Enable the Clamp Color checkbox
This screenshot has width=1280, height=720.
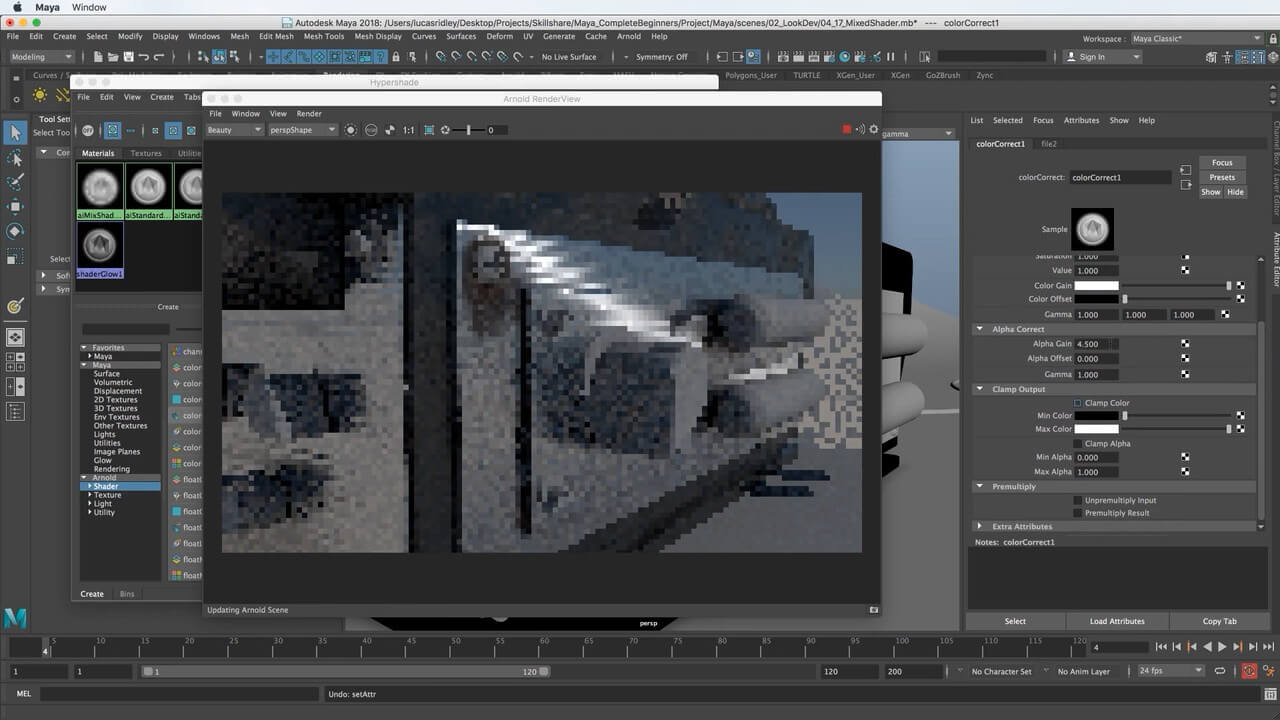tap(1078, 403)
